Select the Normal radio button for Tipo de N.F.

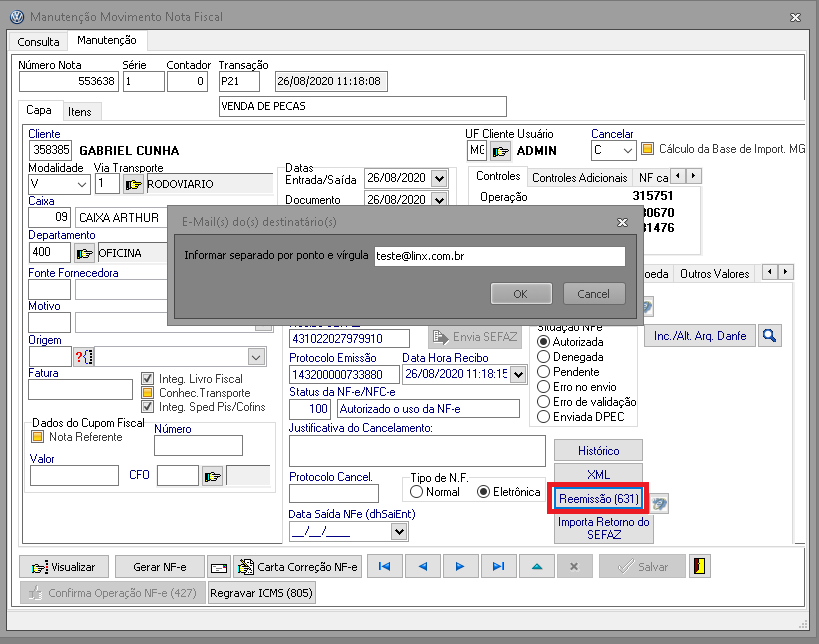(x=416, y=492)
